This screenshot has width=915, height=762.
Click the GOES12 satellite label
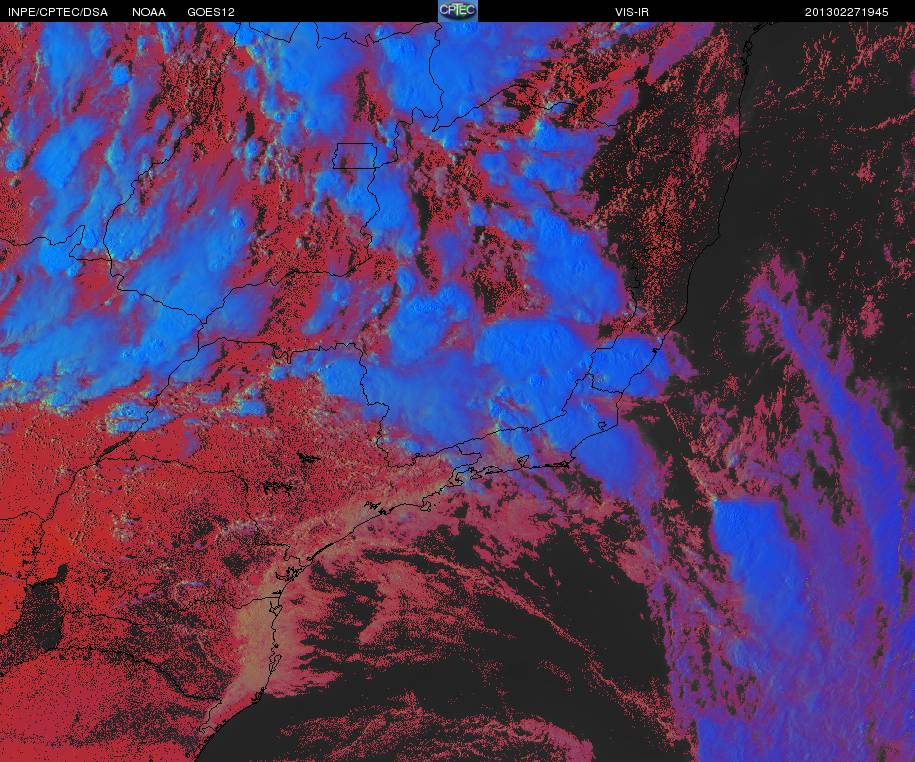(x=211, y=12)
